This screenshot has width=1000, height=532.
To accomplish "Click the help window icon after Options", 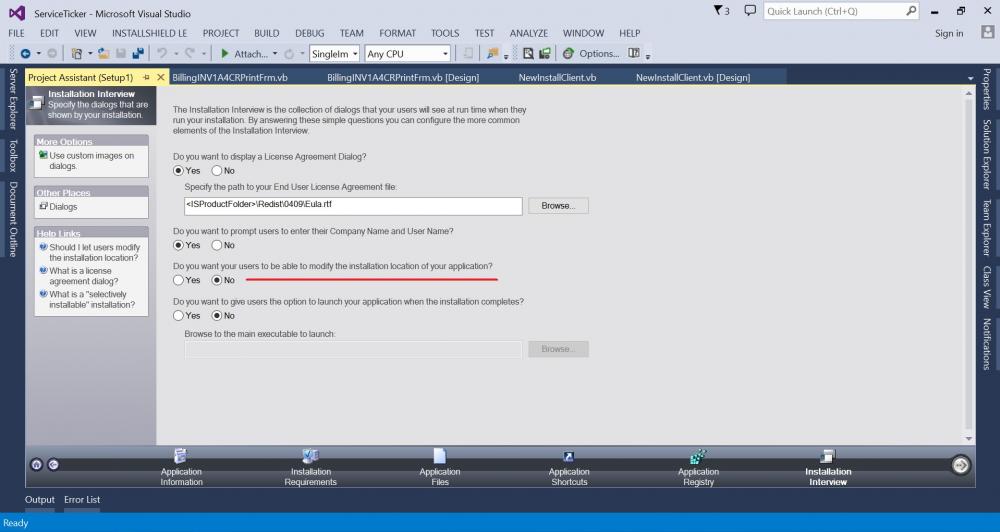I will coord(634,54).
